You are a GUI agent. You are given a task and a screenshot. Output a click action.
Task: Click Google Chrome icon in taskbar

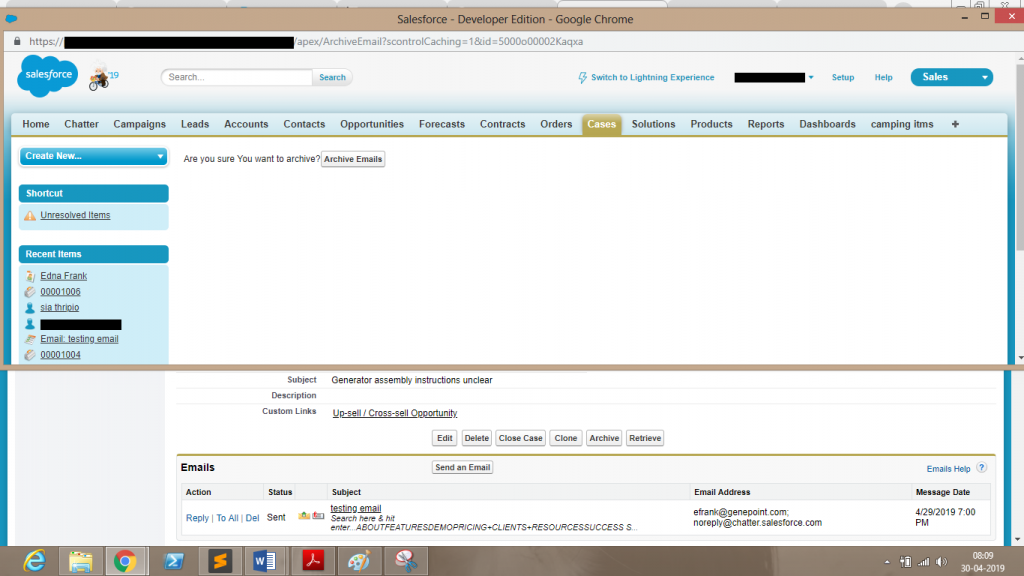pyautogui.click(x=125, y=561)
